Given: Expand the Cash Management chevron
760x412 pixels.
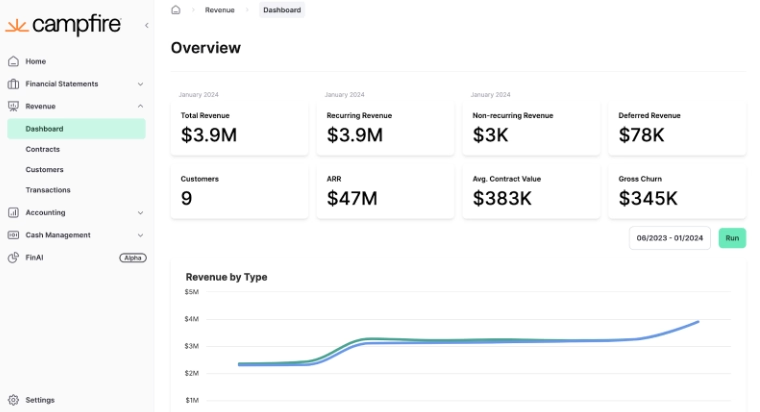Looking at the screenshot, I should [x=140, y=235].
